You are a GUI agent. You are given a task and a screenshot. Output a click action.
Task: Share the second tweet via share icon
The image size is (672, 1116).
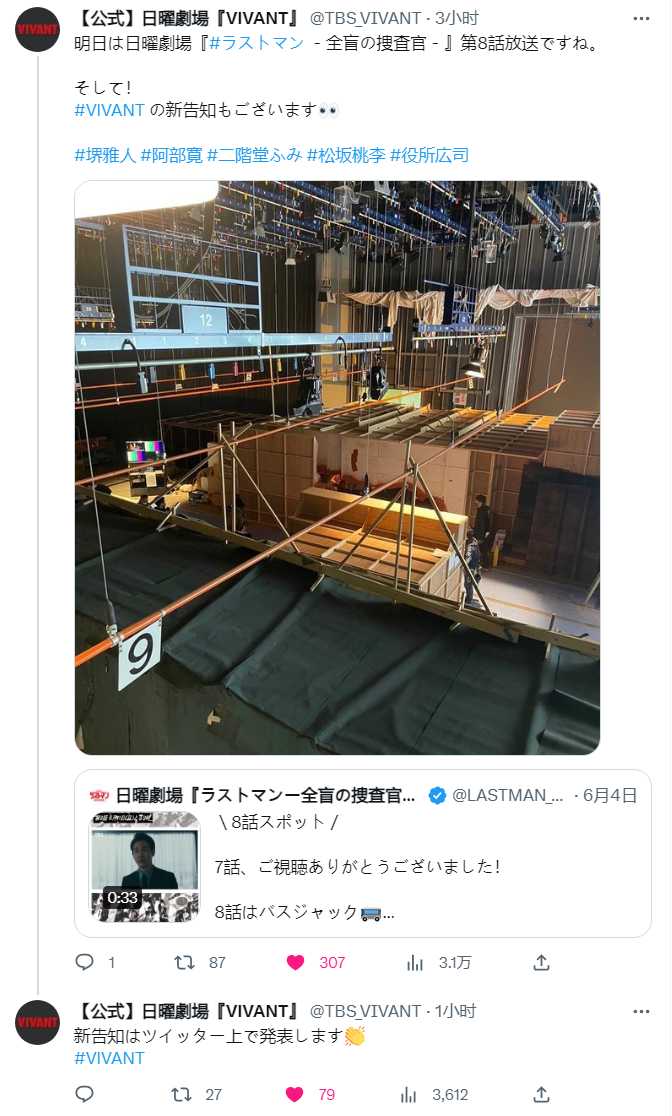541,1094
